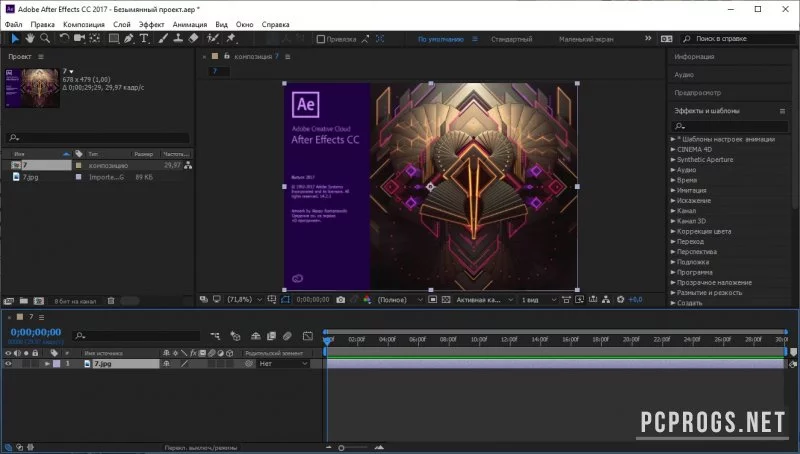Screen dimensions: 800x454
Task: Switch to the Маленький экран workspace
Action: (x=586, y=39)
